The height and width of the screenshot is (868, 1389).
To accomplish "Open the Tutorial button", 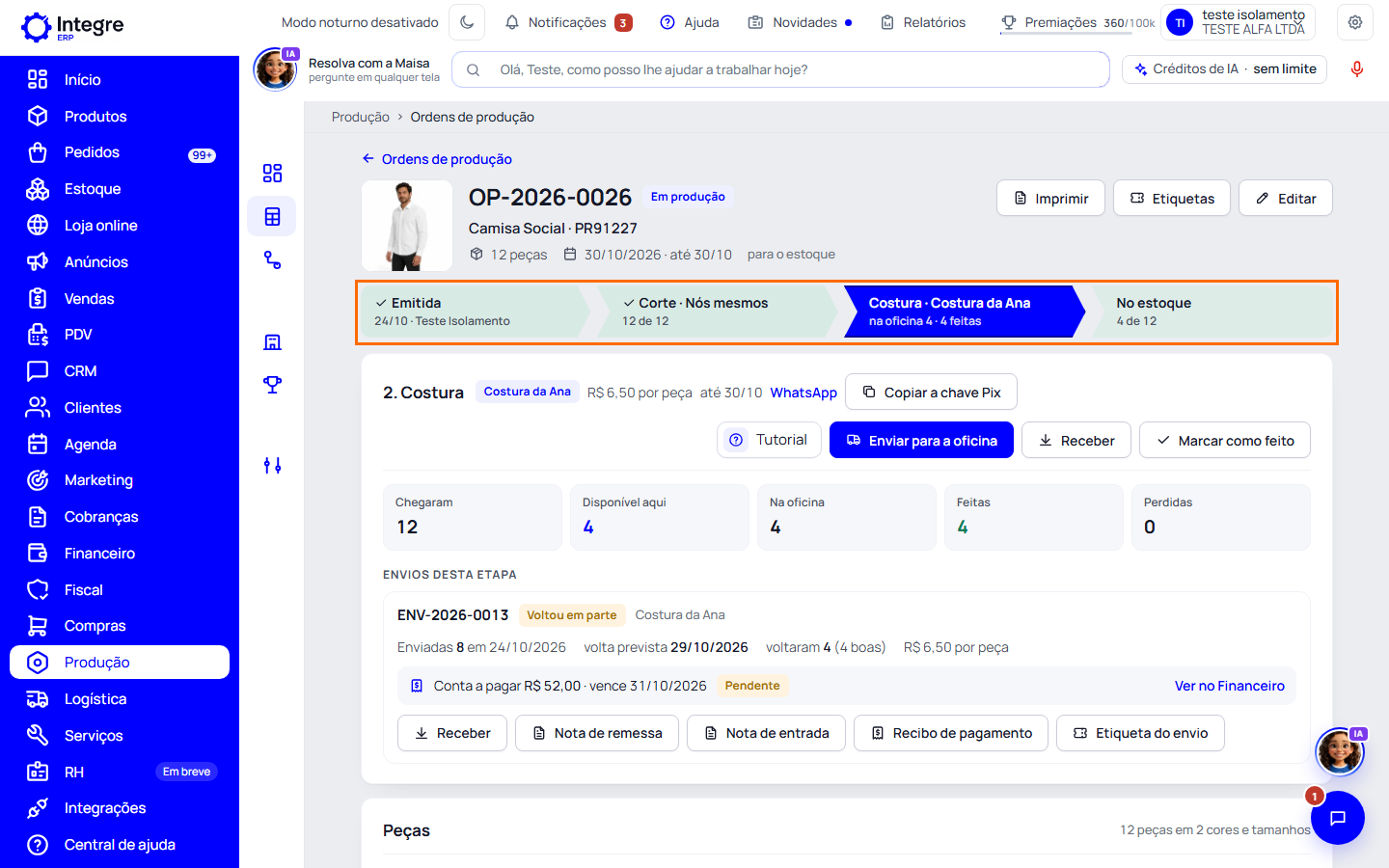I will click(x=769, y=440).
